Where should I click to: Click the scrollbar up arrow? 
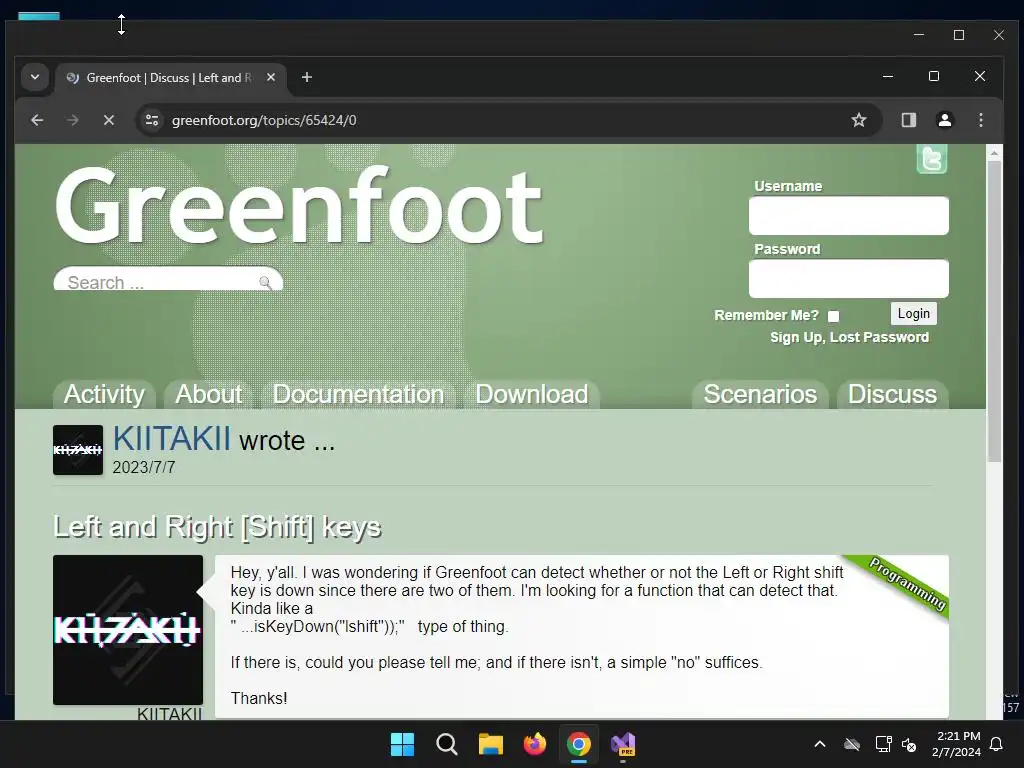(994, 153)
